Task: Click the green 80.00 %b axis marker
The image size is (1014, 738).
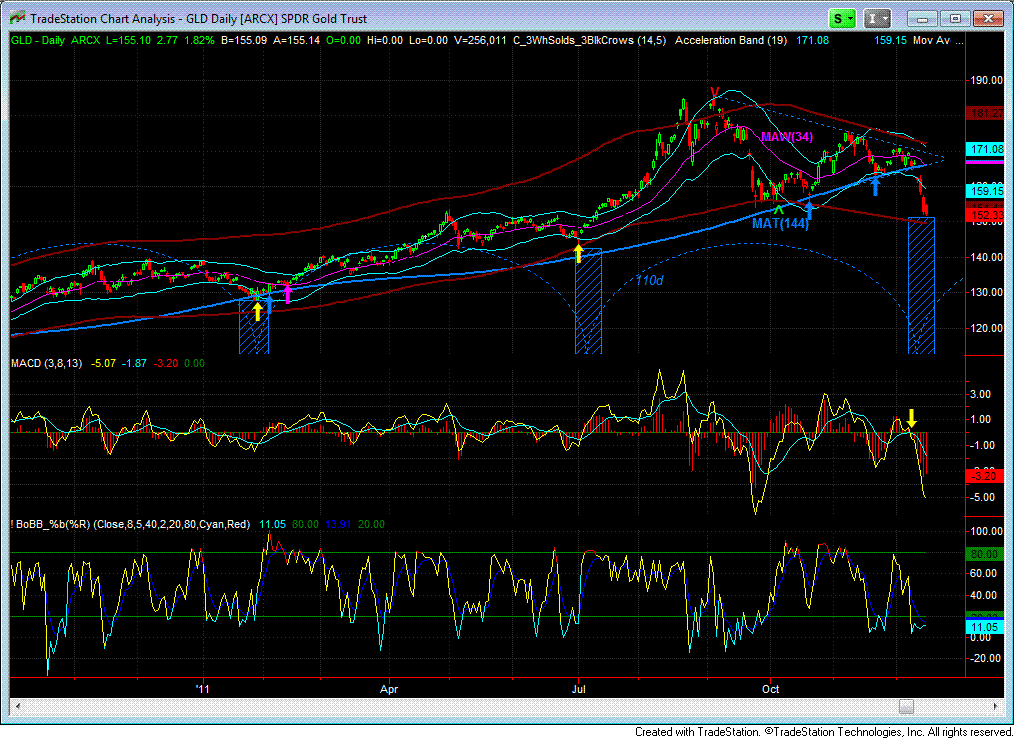Action: [984, 554]
